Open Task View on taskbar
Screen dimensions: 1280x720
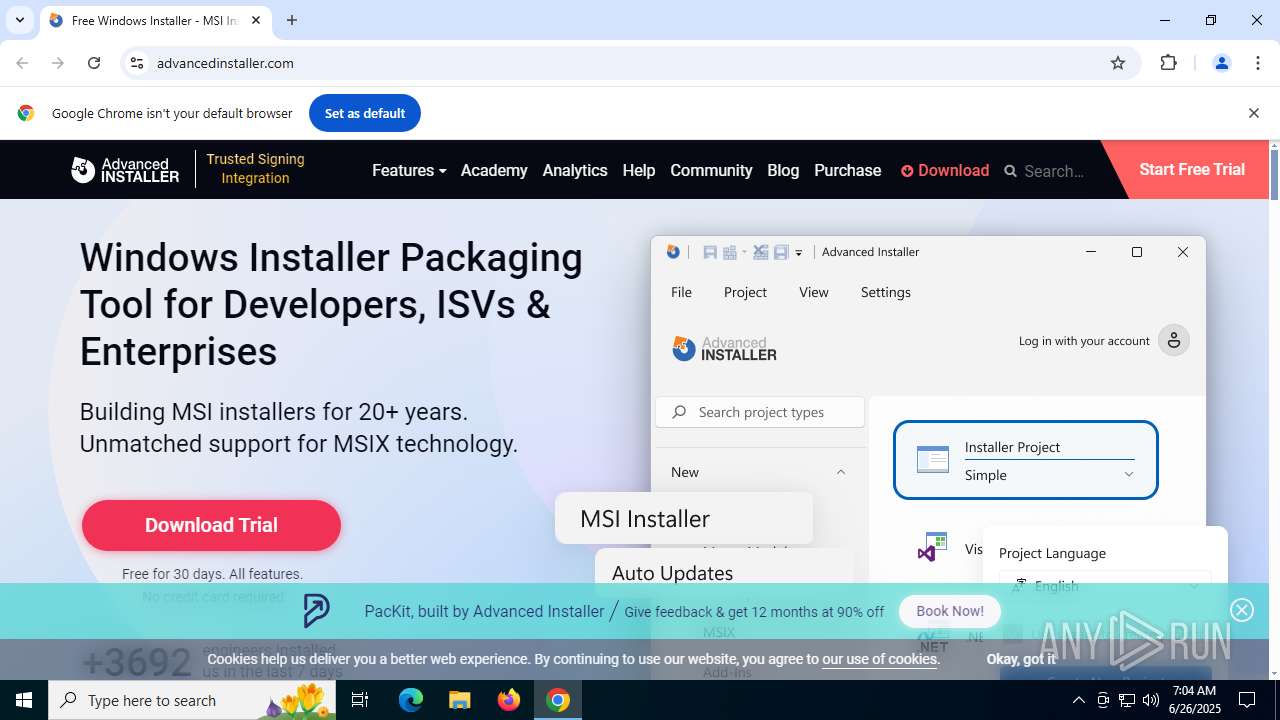tap(360, 700)
